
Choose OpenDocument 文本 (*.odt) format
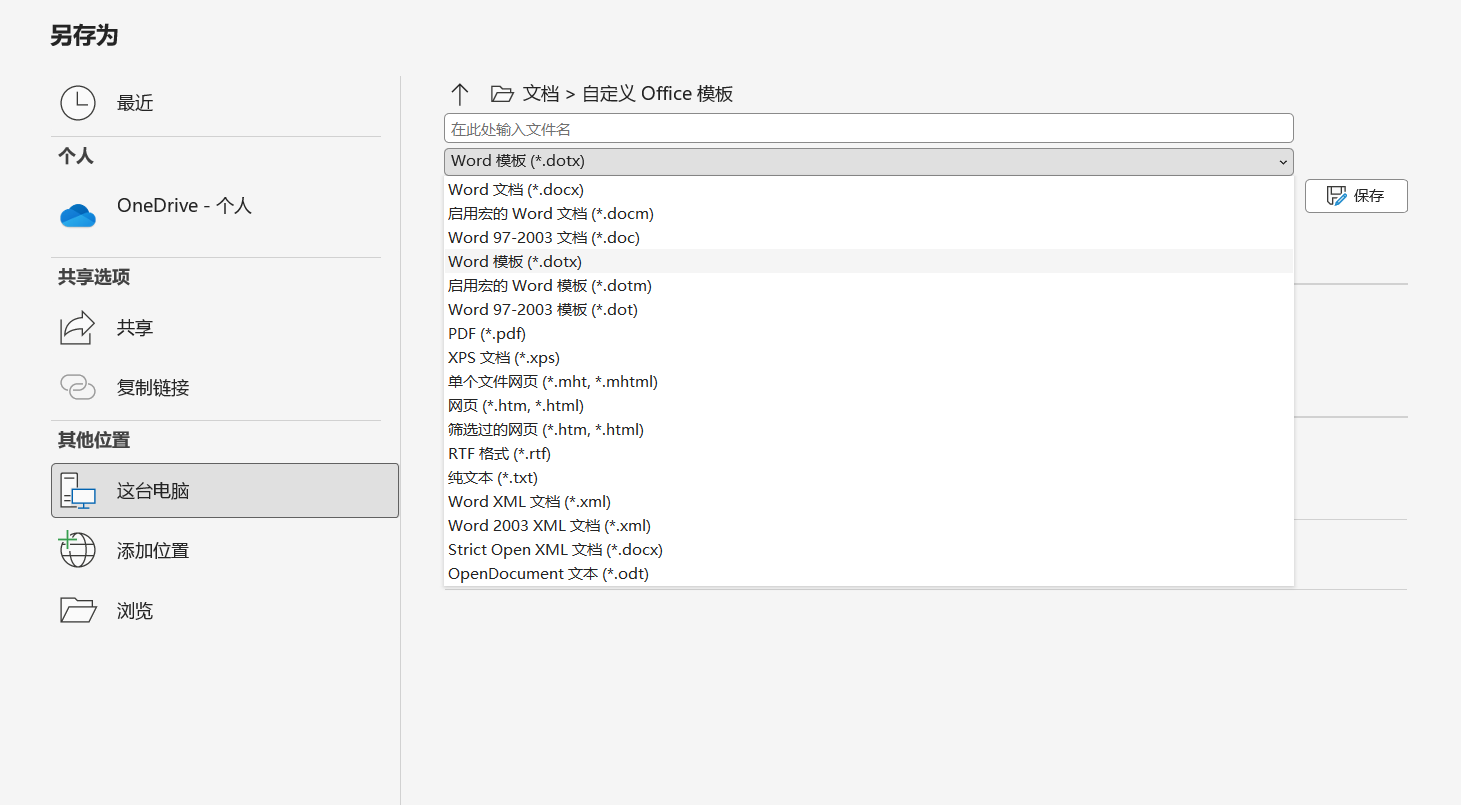pyautogui.click(x=548, y=573)
